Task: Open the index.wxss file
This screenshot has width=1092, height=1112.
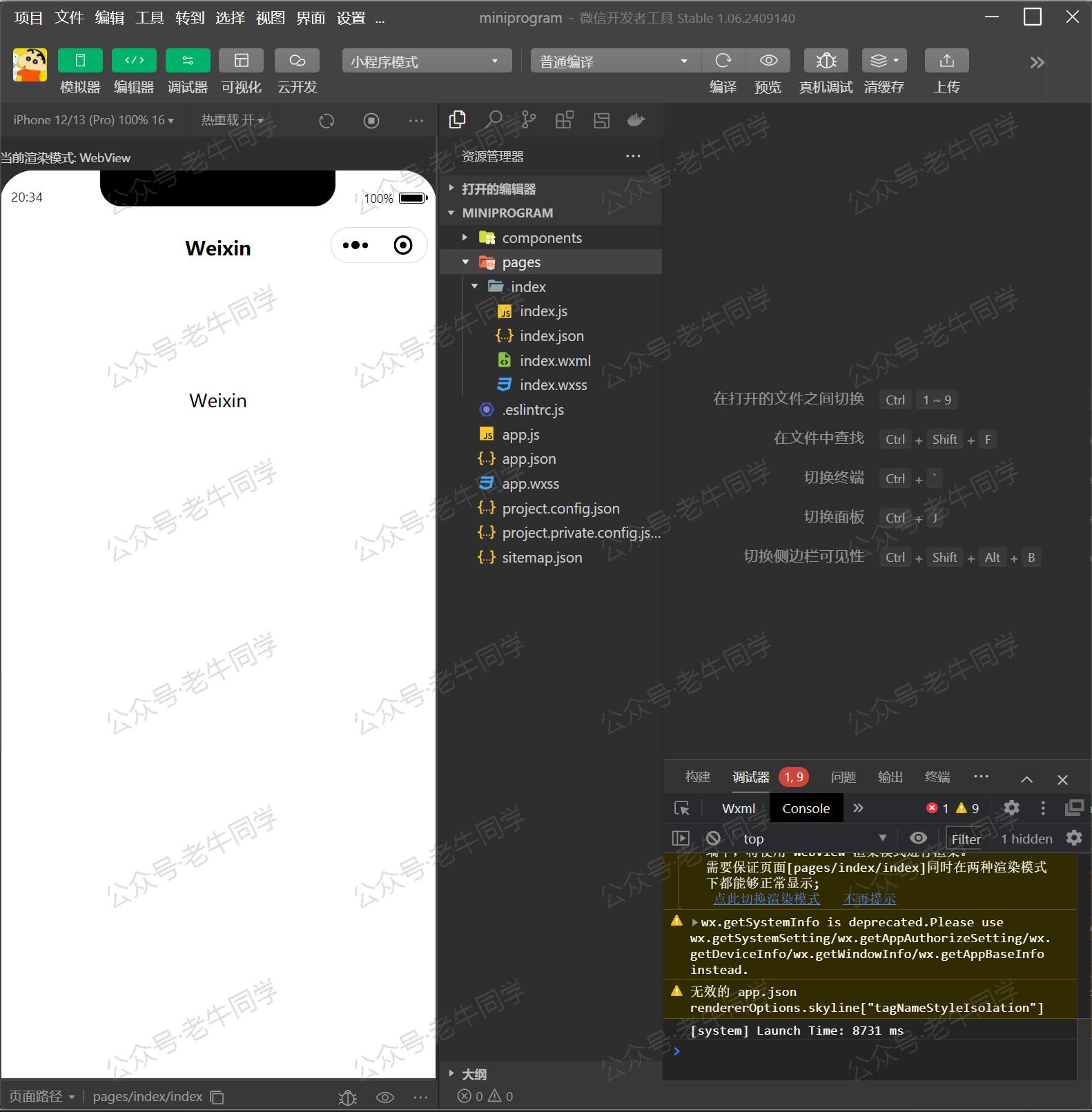Action: (551, 385)
